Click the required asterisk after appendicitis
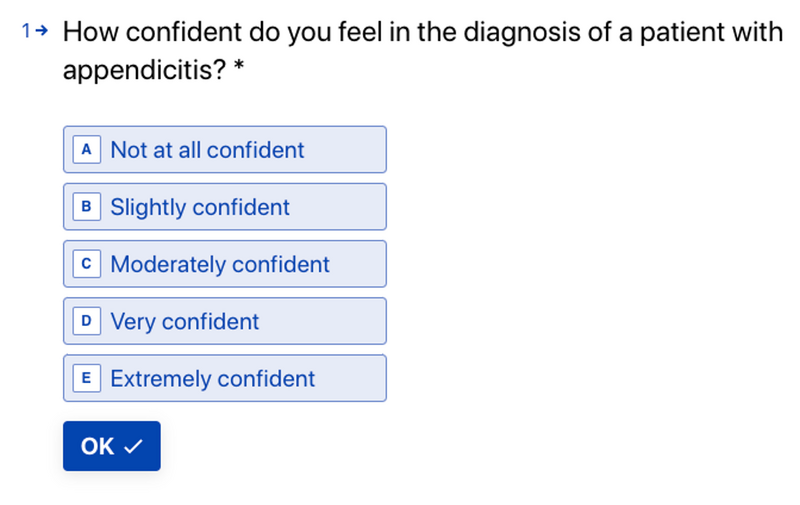 (239, 67)
